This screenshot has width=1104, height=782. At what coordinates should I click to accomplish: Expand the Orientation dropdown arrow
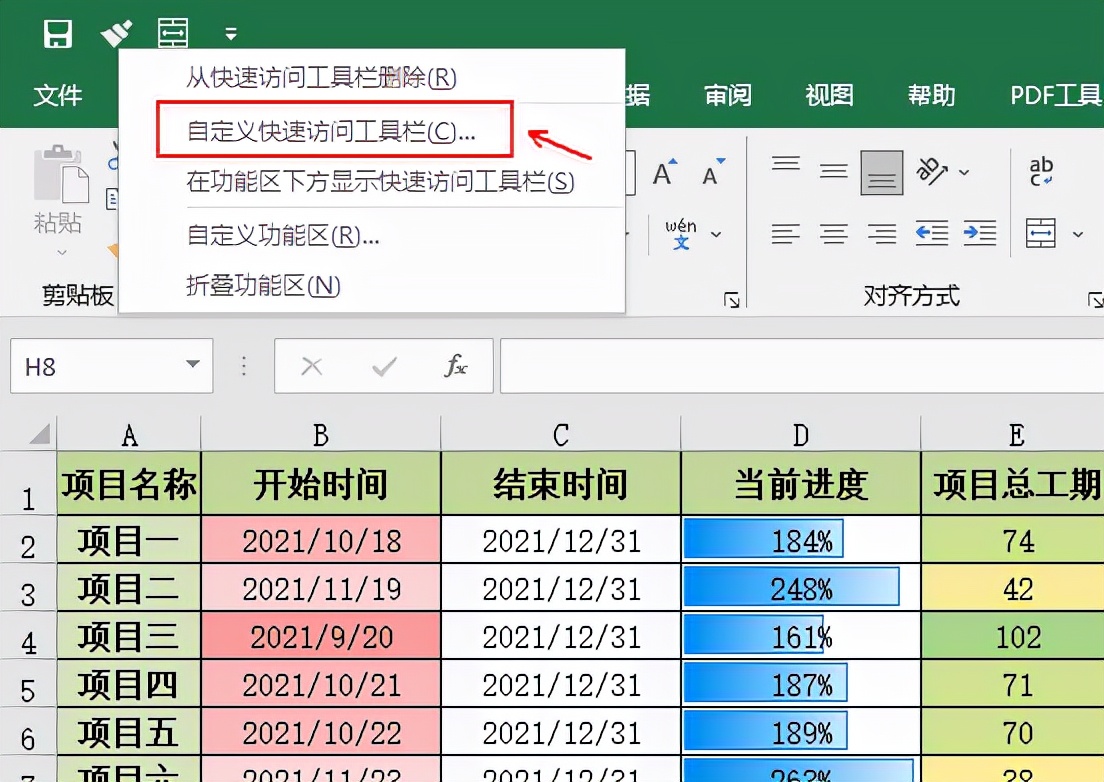click(x=965, y=172)
